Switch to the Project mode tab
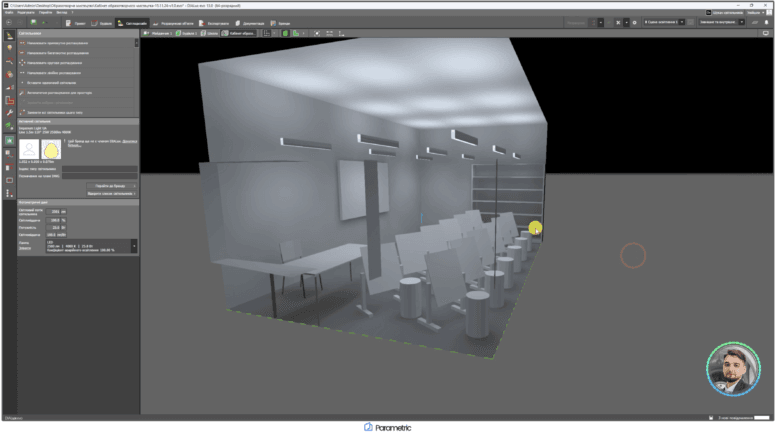 [x=76, y=23]
